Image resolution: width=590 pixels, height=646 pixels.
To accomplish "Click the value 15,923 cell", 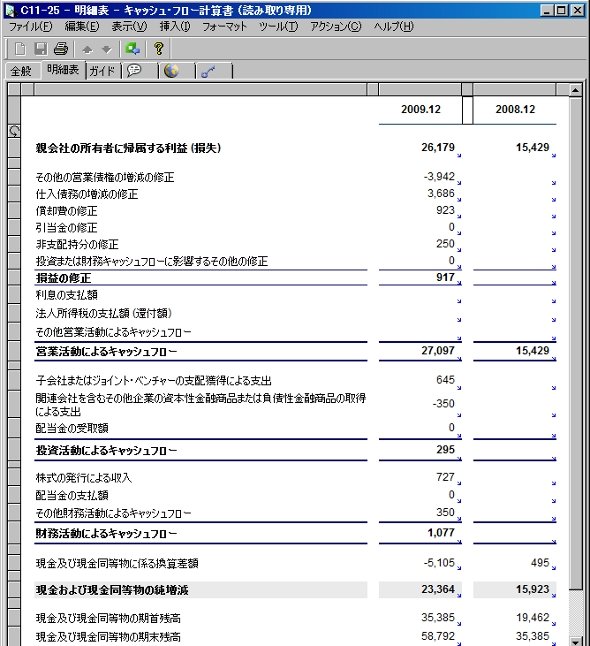I will [533, 590].
